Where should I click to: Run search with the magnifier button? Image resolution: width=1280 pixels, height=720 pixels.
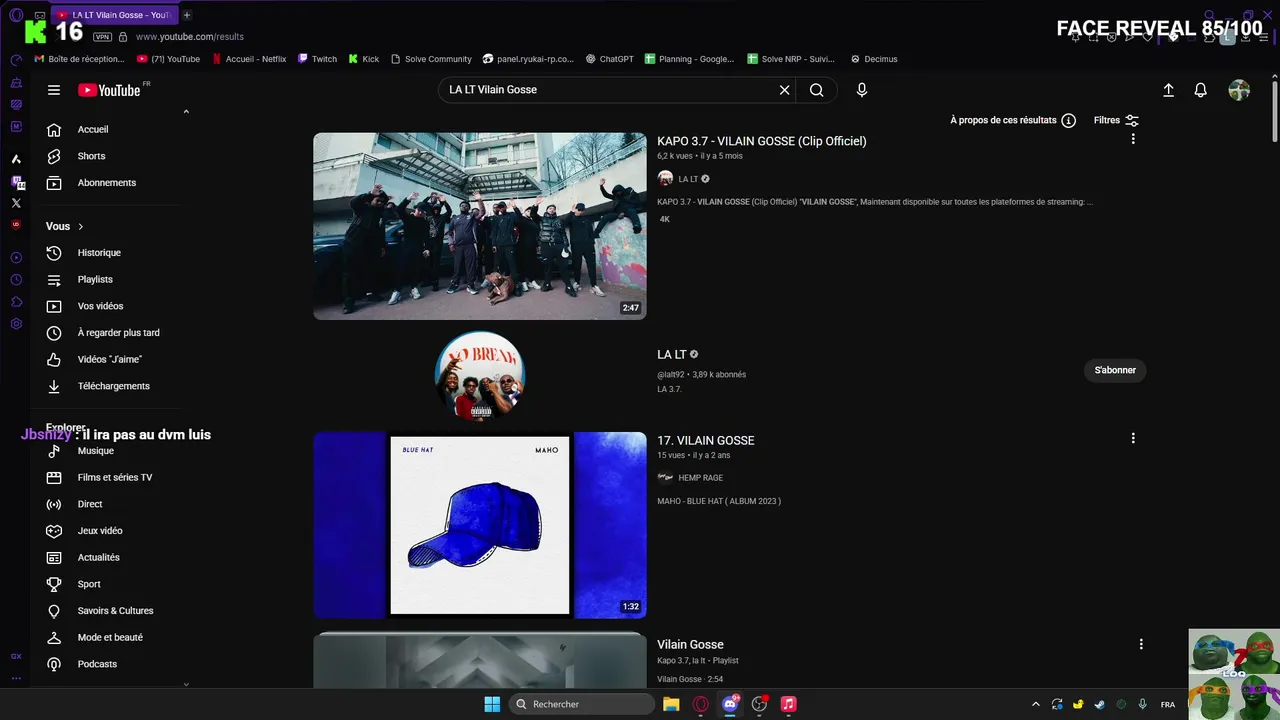817,90
